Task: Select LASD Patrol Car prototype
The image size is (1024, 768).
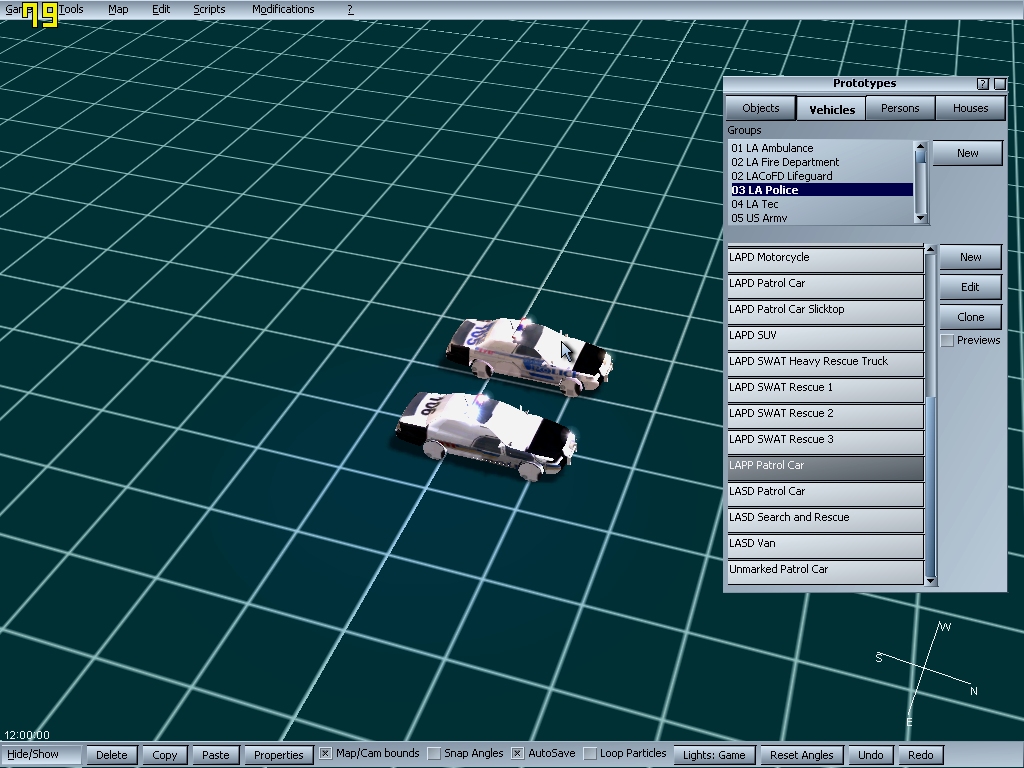Action: point(825,493)
